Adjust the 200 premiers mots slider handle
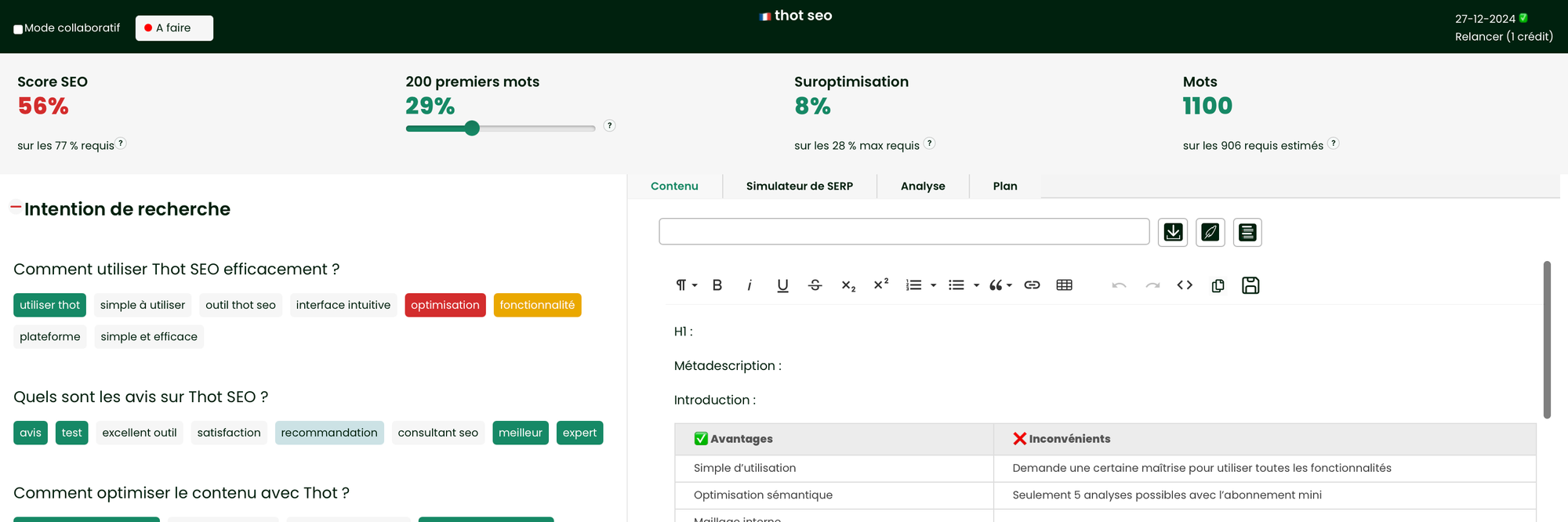 click(472, 129)
